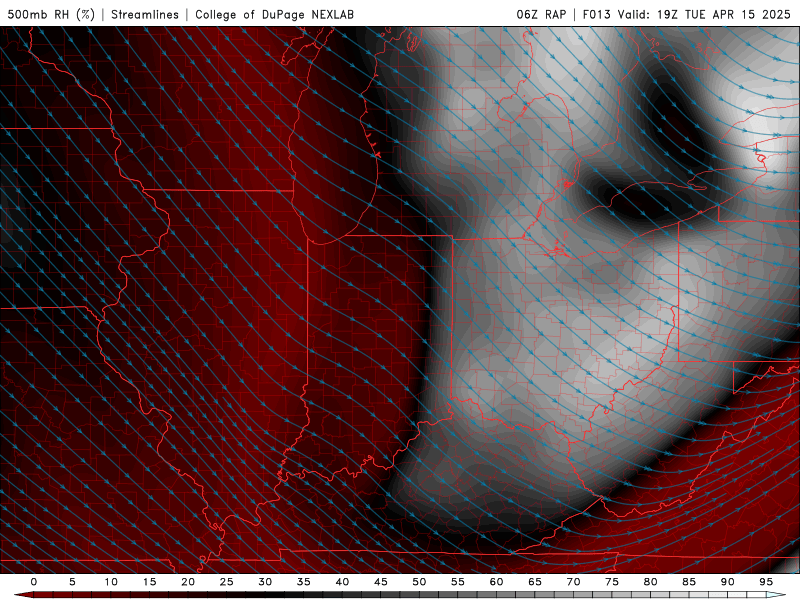Click the '06Z RAP' model label
The height and width of the screenshot is (600, 800).
[541, 14]
